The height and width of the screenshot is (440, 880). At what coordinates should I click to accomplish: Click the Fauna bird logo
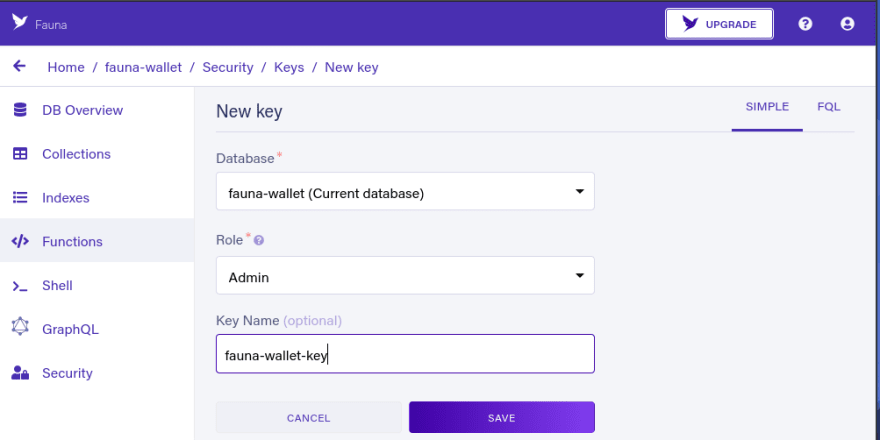click(x=20, y=22)
